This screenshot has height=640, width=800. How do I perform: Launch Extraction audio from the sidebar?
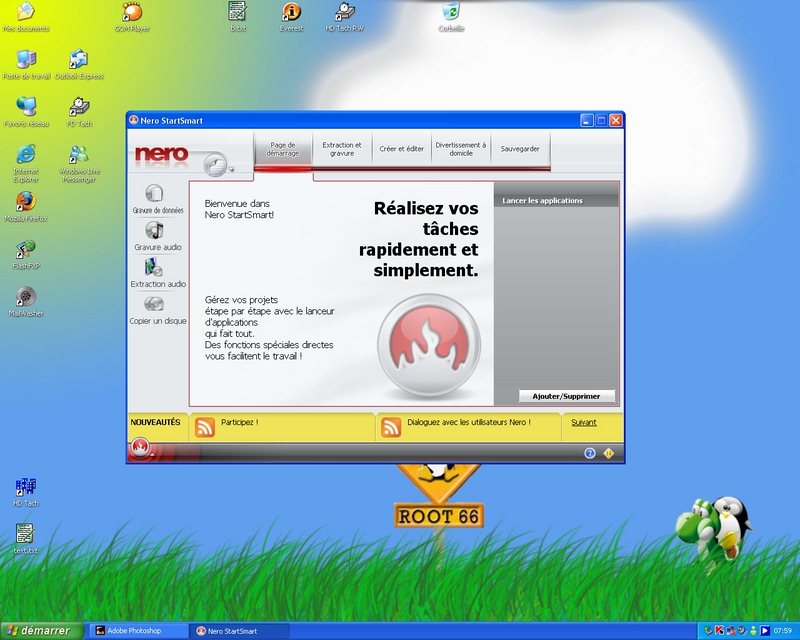tap(155, 268)
